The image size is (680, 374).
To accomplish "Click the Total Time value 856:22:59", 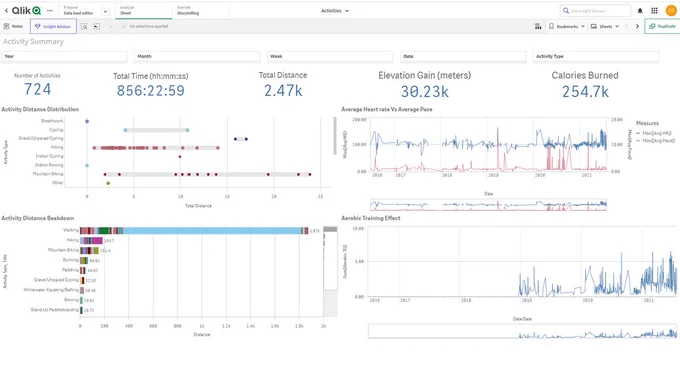I will coord(150,91).
